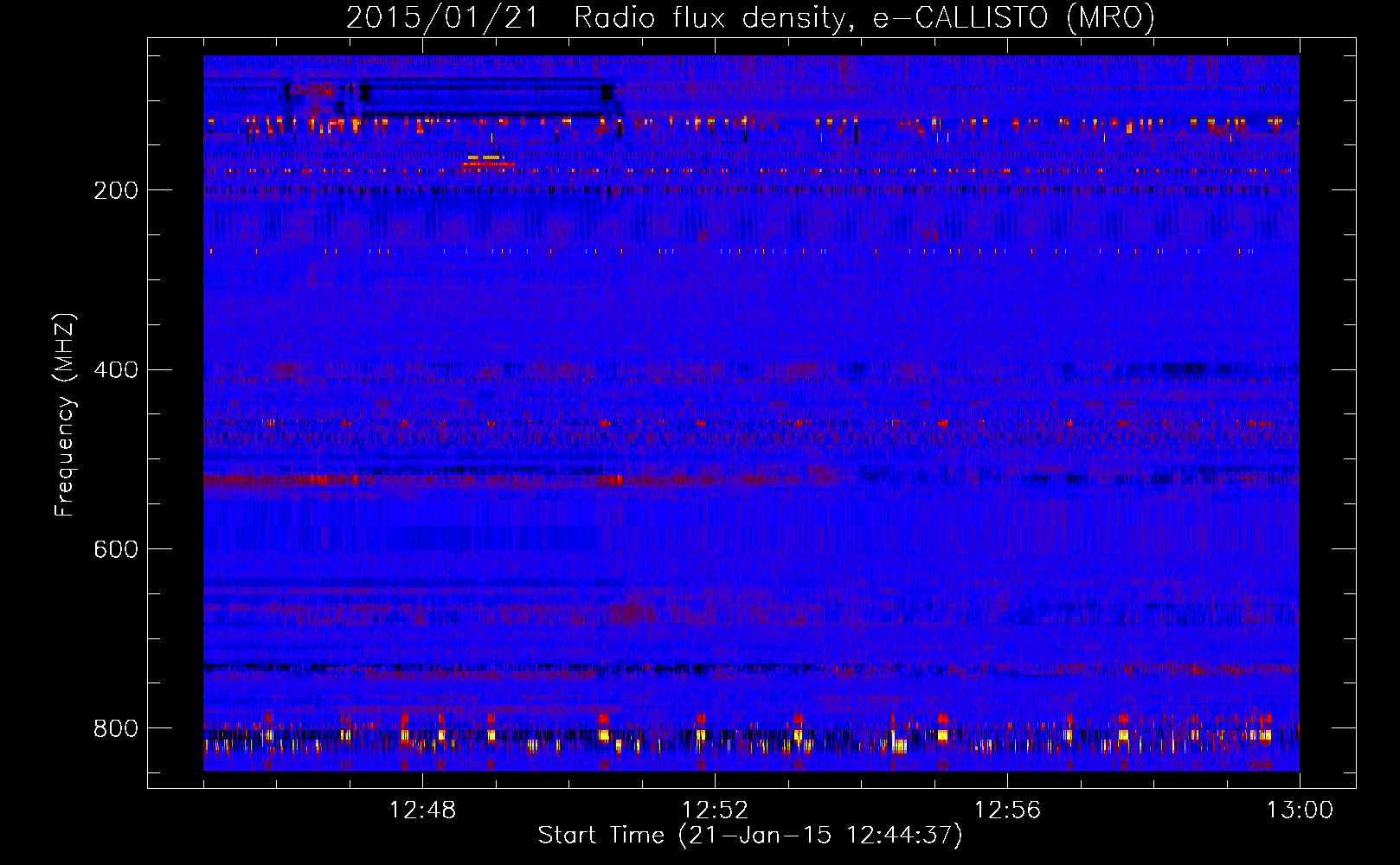Click the 12:48 time tick label
Viewport: 1400px width, 865px height.
point(423,811)
